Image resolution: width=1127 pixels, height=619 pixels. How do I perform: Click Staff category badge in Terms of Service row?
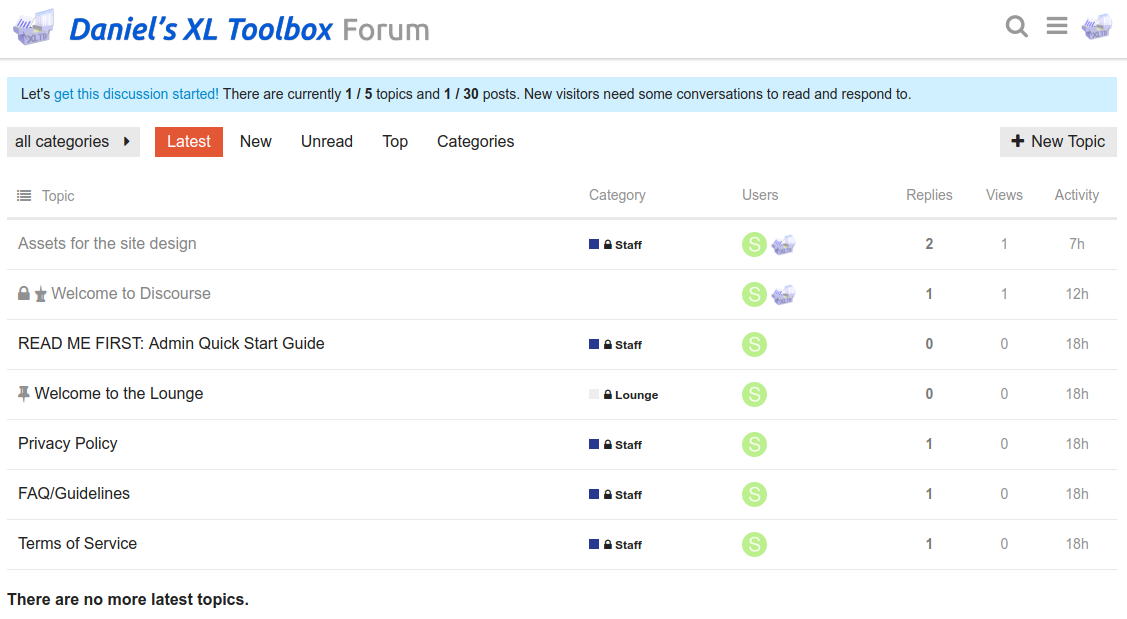[x=615, y=544]
